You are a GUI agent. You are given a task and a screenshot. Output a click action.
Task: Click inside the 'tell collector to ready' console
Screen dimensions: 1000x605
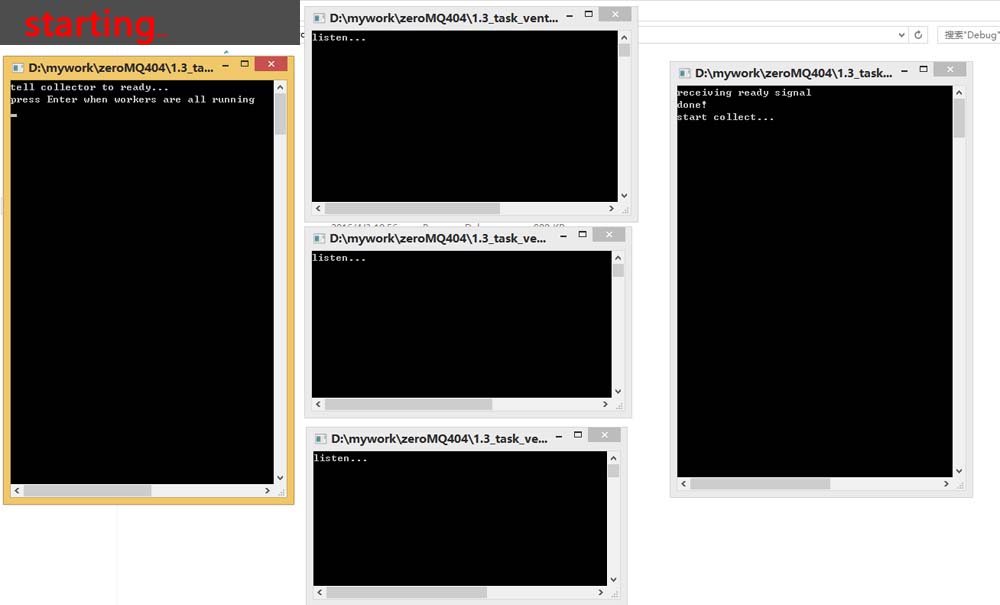140,280
